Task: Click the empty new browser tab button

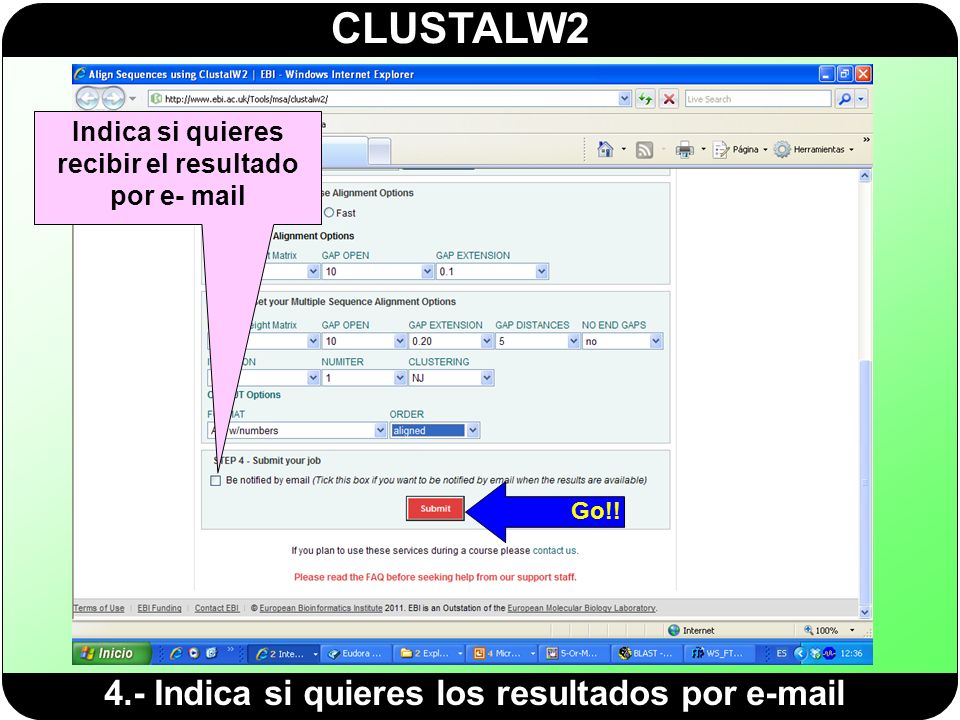Action: tap(380, 151)
